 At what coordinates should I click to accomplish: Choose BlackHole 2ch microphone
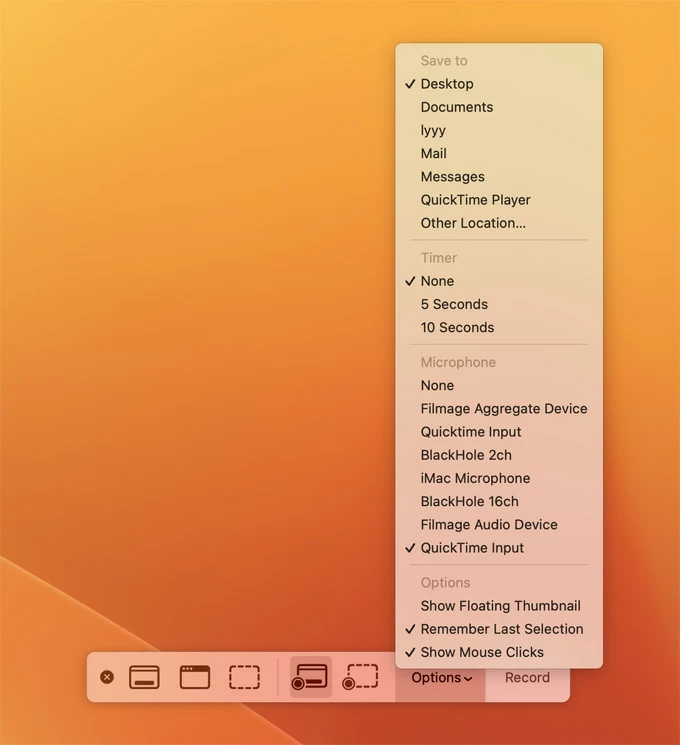click(x=466, y=455)
